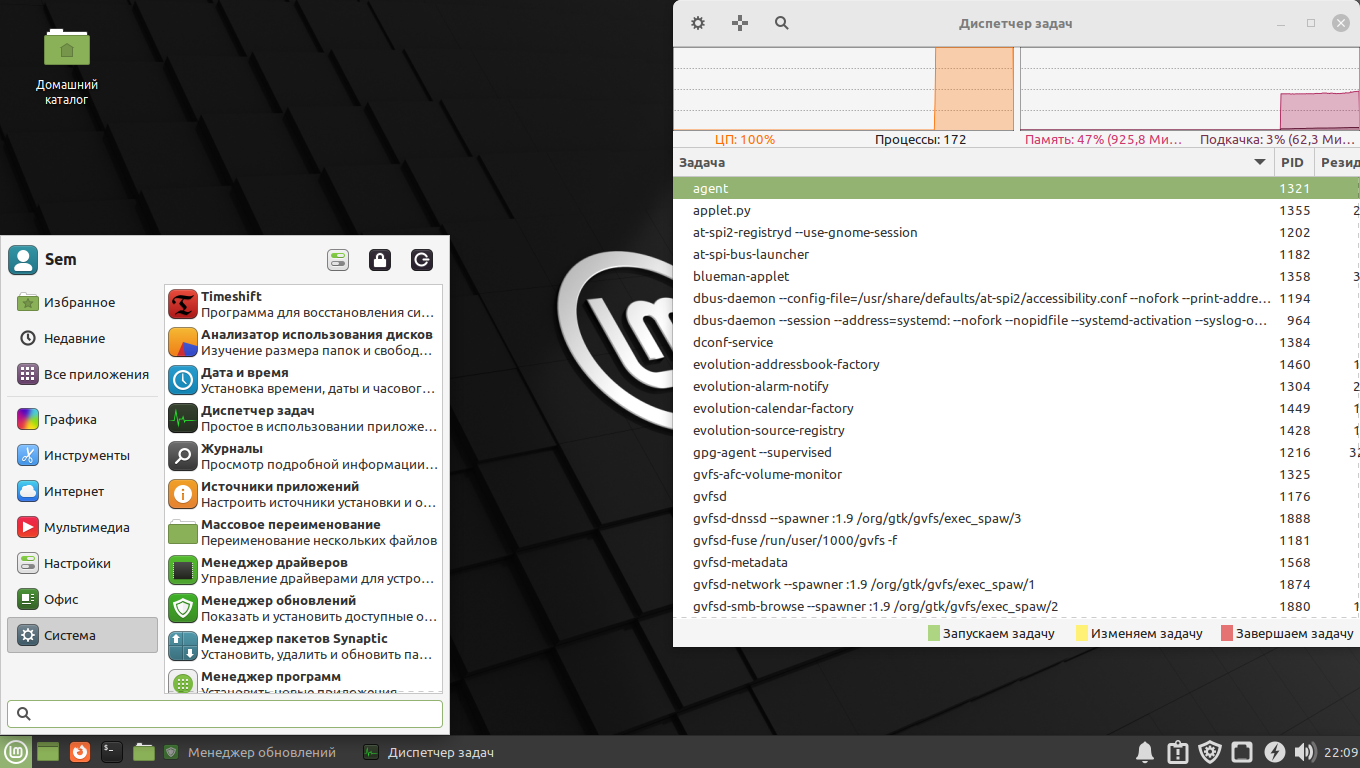Select the Система category

(82, 635)
